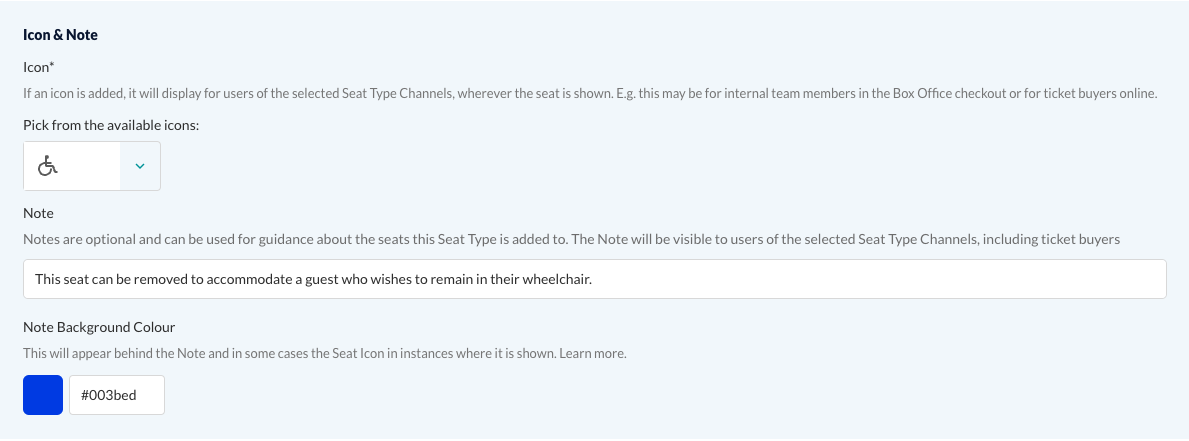Viewport: 1189px width, 441px height.
Task: Click empty area right of the note text
Action: (872, 279)
